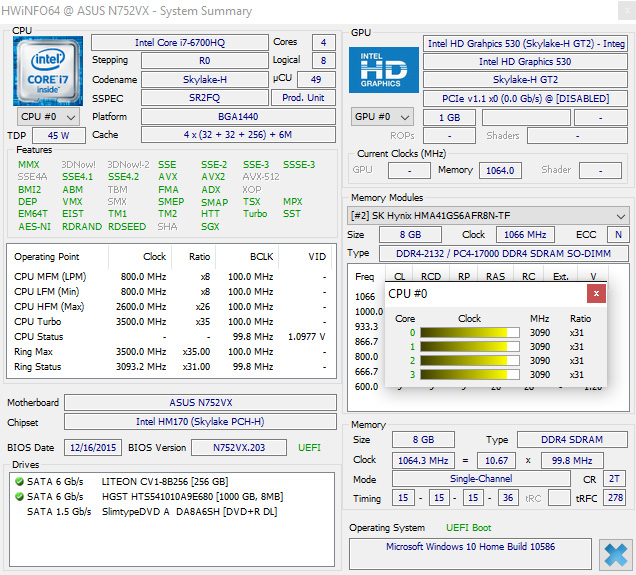Click the Skylake-H codename field
Screen dimensions: 636x575
point(204,79)
